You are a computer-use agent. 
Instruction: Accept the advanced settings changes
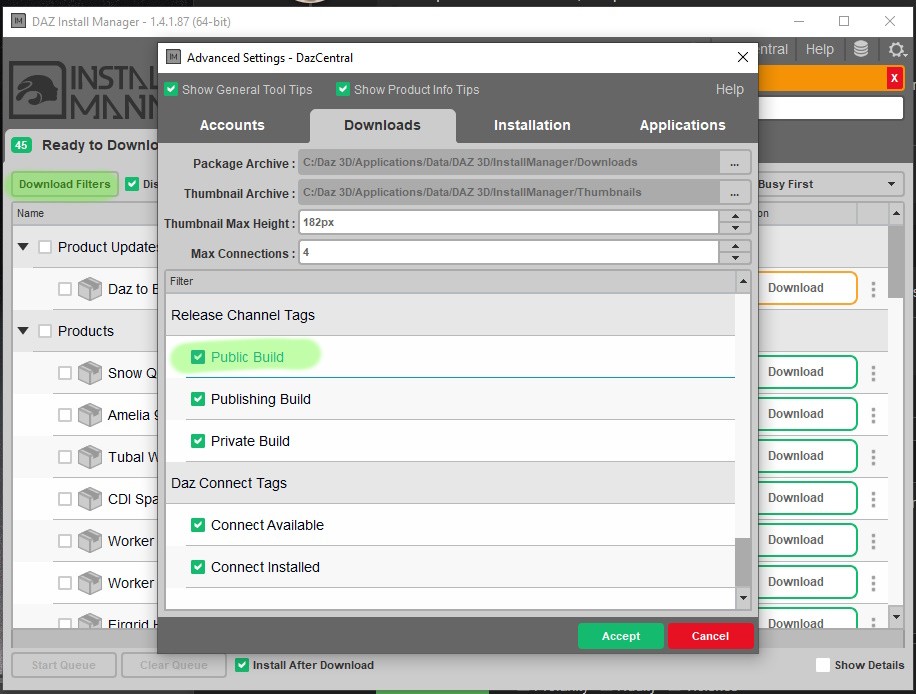click(x=620, y=636)
